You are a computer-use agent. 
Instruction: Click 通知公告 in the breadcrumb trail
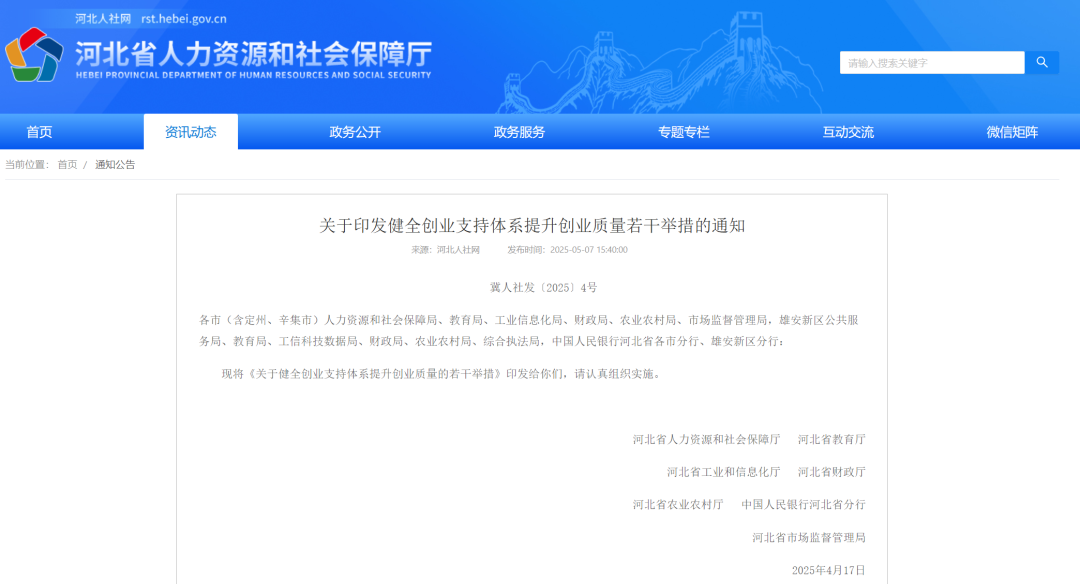click(x=115, y=165)
